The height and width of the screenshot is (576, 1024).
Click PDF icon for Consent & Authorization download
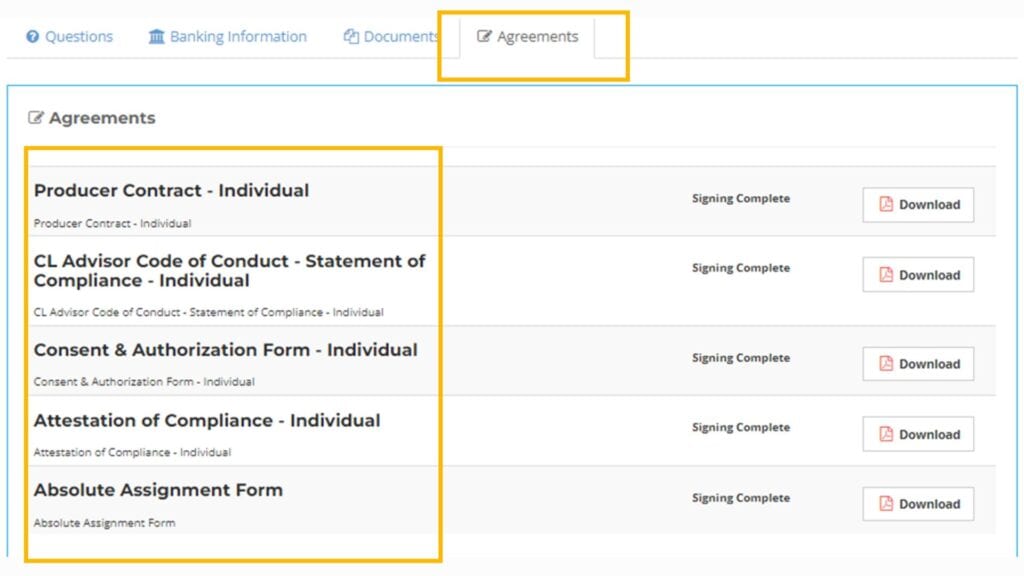886,364
